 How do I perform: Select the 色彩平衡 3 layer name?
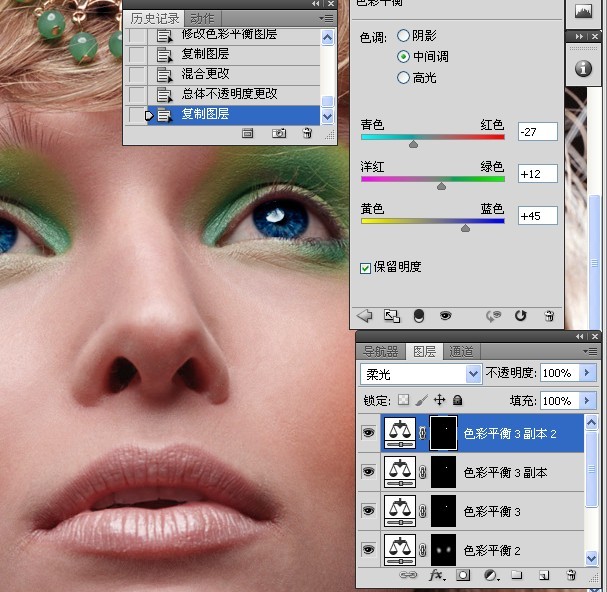click(492, 511)
